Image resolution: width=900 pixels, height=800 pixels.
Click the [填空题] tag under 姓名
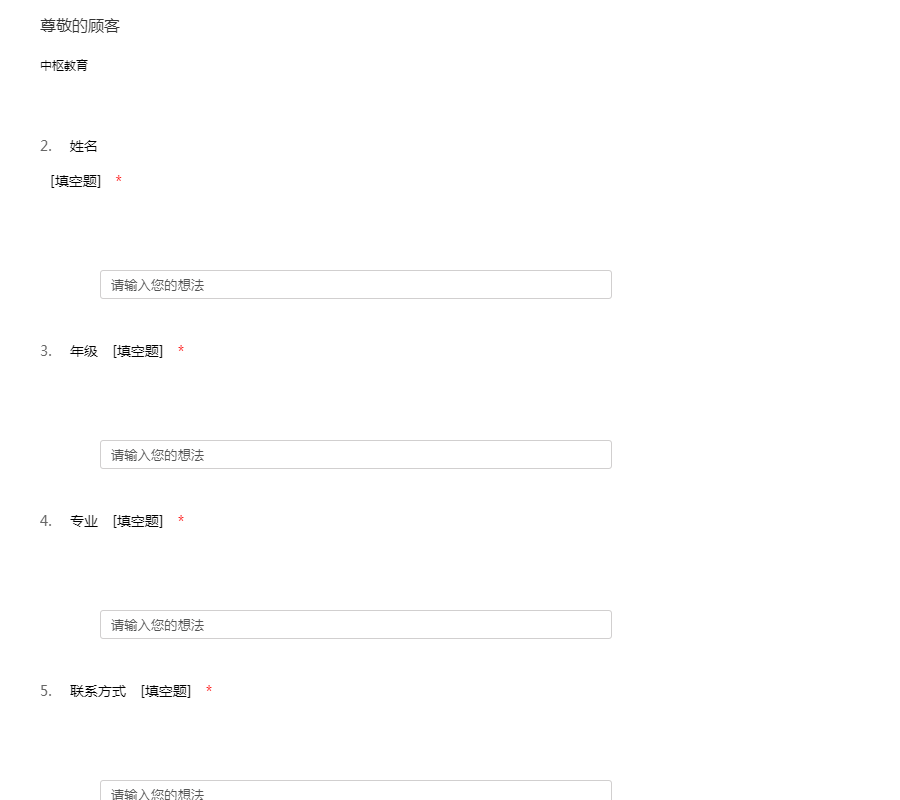point(76,181)
